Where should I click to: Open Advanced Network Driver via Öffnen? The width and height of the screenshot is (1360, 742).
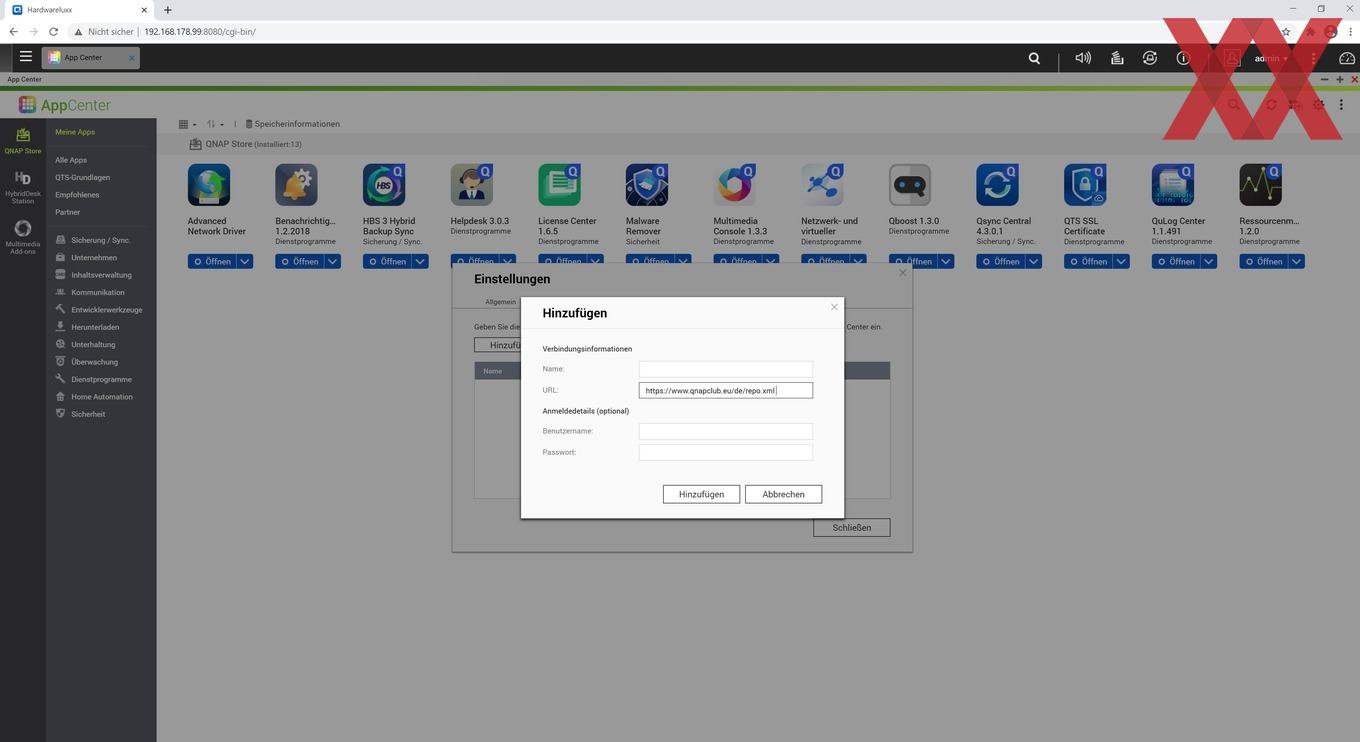click(212, 261)
